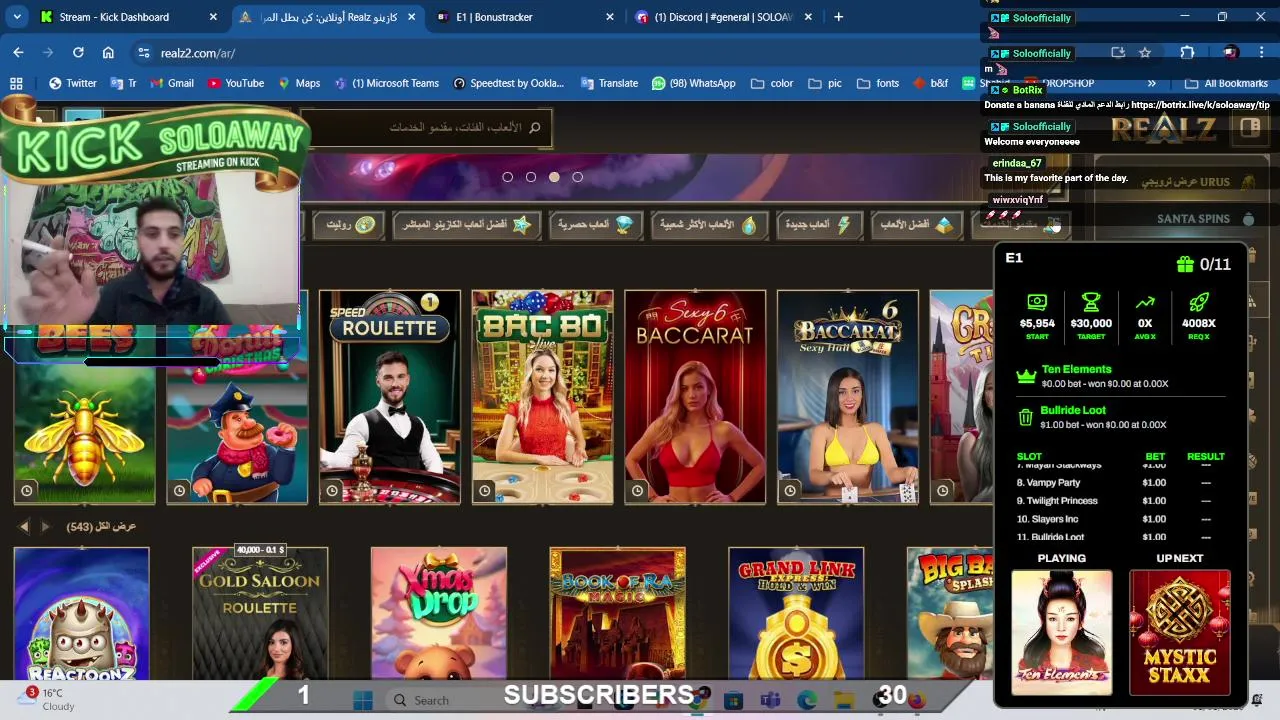Open the Bac Bo Live game thumbnail
Screen dimensions: 1280x720
tap(542, 397)
